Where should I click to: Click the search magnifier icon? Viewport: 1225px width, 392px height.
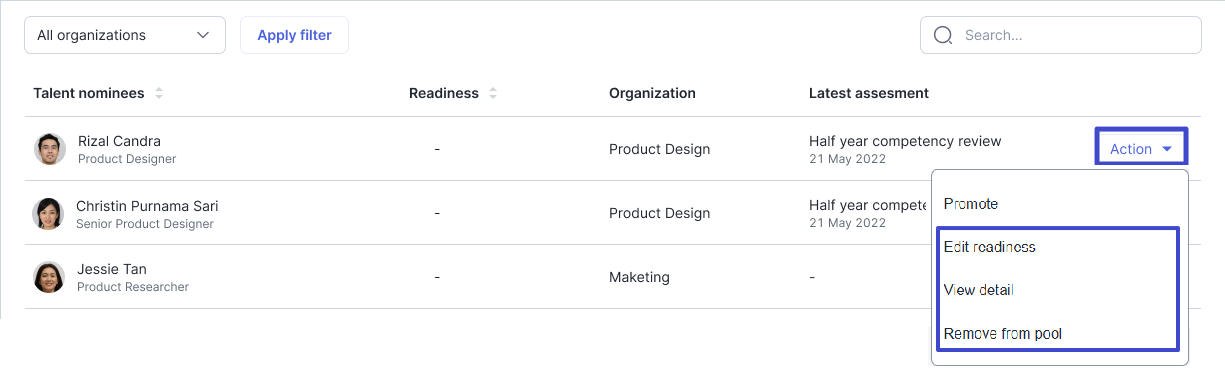[x=942, y=35]
